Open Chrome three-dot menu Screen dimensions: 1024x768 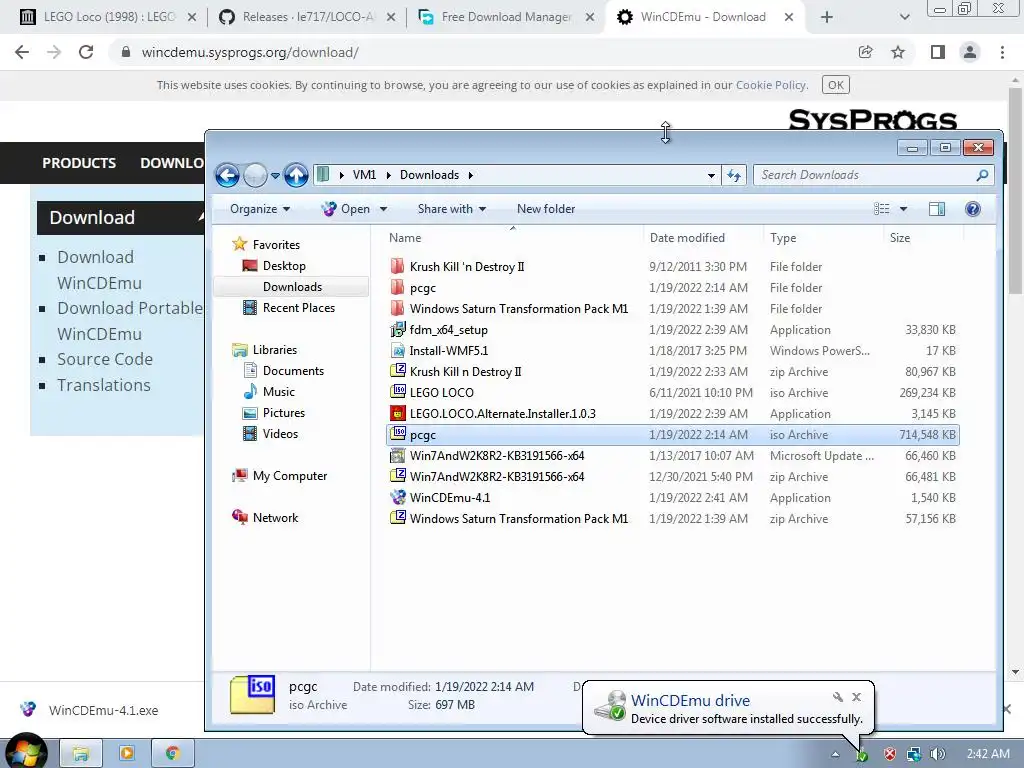1002,52
